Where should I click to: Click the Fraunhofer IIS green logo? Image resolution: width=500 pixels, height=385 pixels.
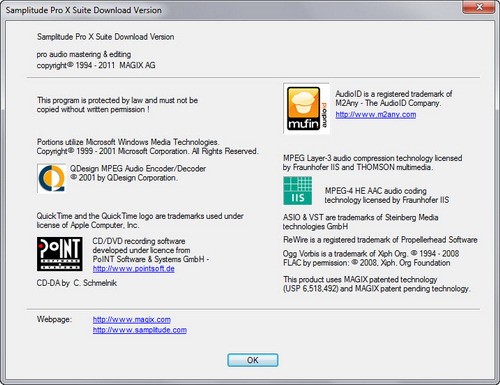point(298,191)
